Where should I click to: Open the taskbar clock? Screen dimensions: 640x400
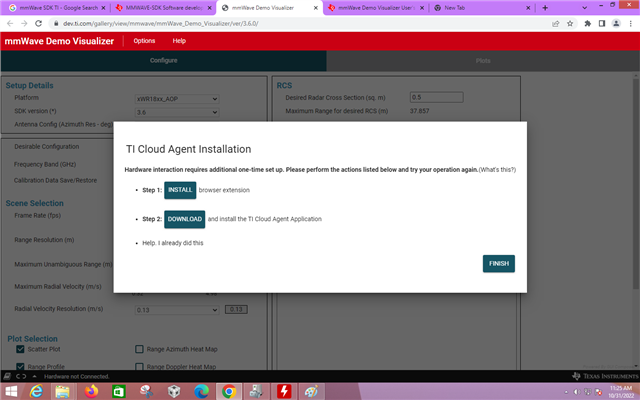(x=621, y=392)
